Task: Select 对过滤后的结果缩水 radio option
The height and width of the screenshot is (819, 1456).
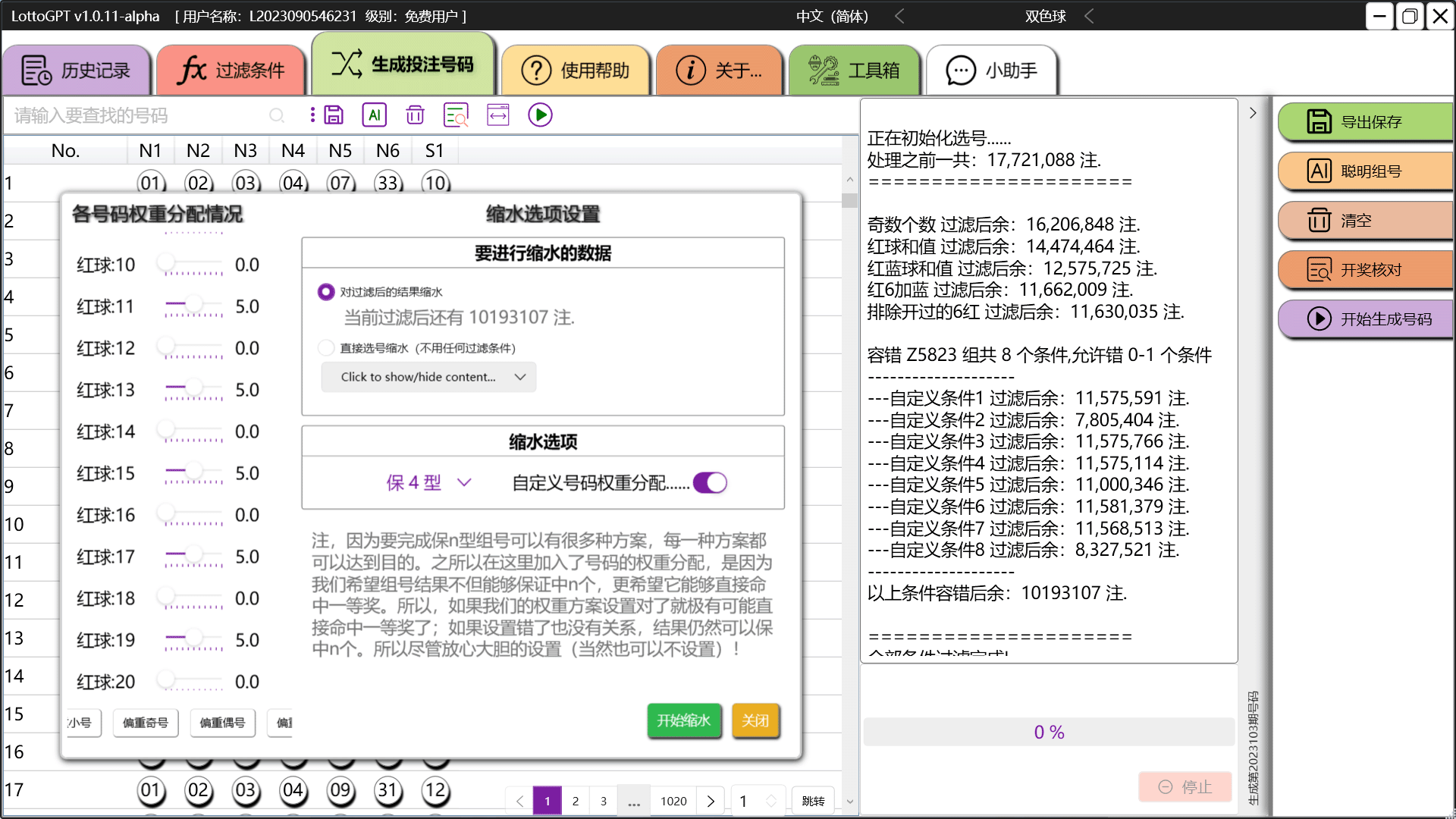Action: (x=326, y=292)
